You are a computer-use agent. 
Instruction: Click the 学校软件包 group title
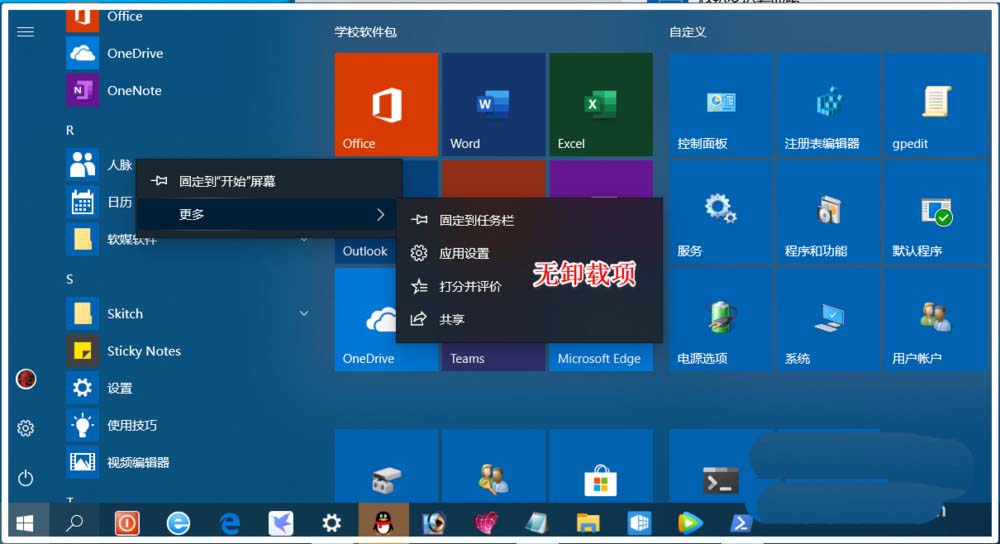(x=365, y=32)
